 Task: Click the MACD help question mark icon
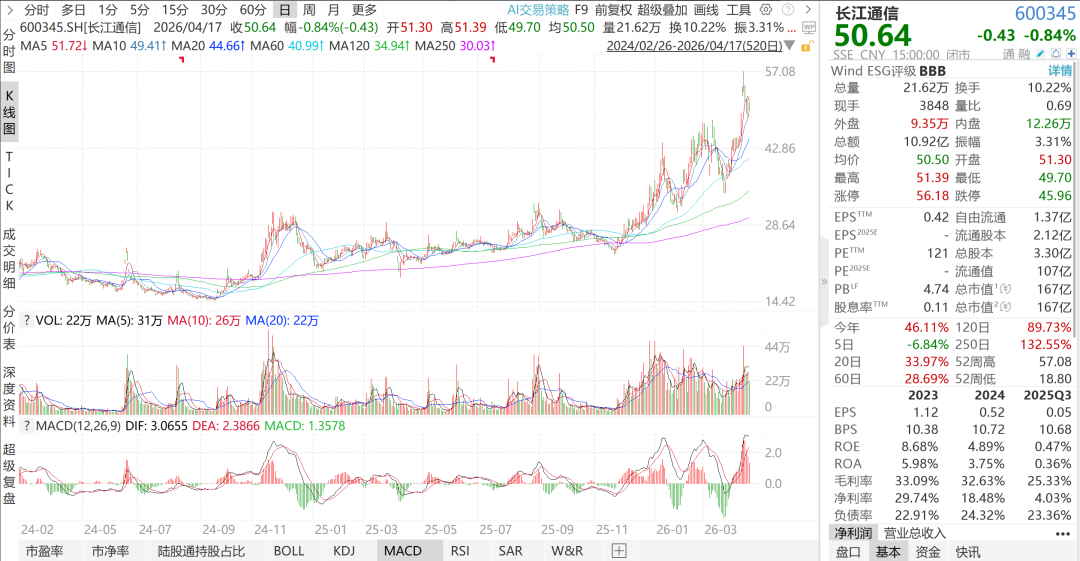pos(27,427)
